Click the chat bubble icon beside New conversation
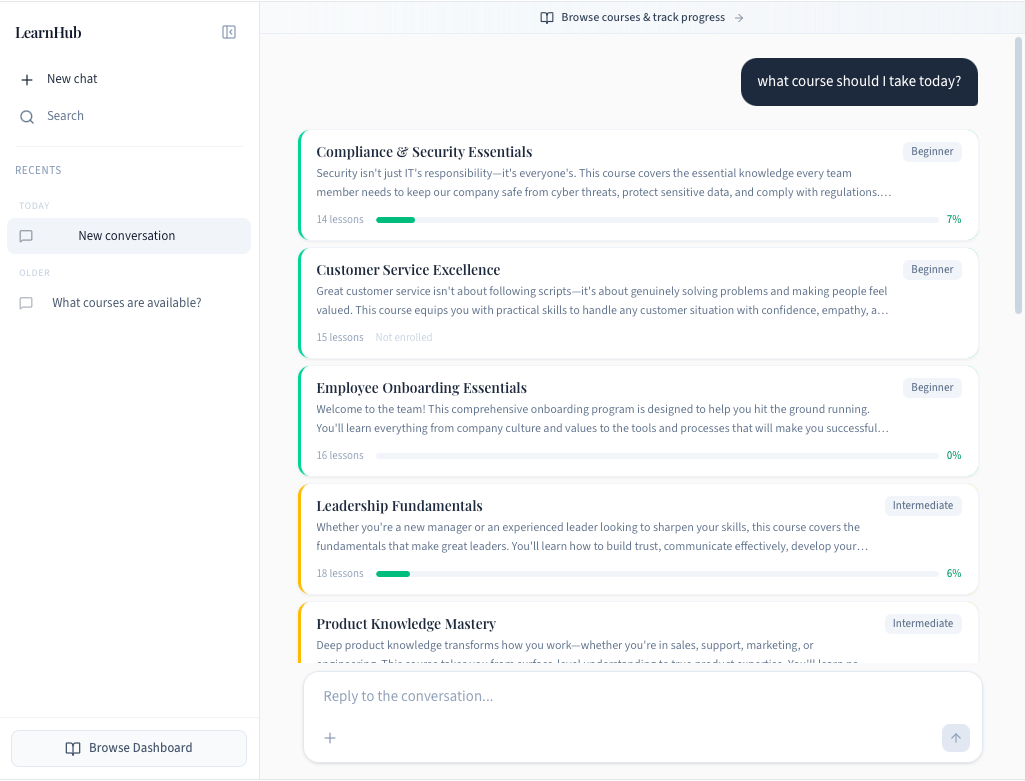 pos(26,235)
